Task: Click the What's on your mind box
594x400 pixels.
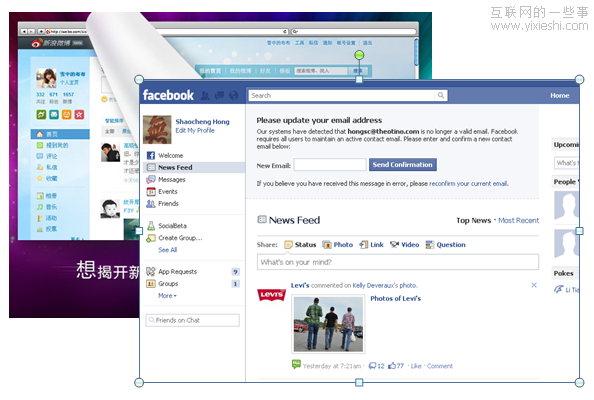Action: [x=398, y=262]
